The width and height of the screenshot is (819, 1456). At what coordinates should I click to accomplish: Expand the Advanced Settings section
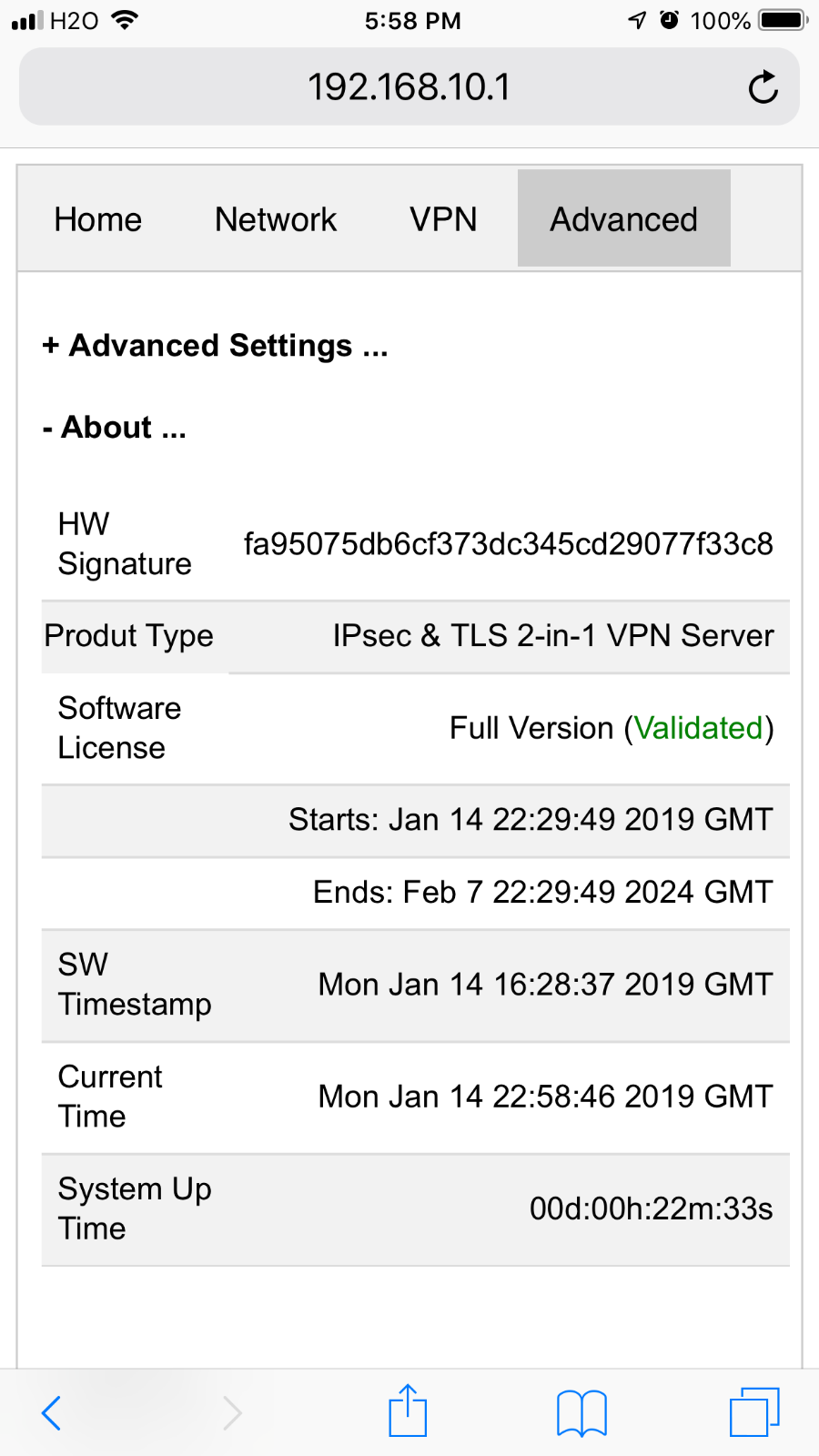[x=215, y=346]
